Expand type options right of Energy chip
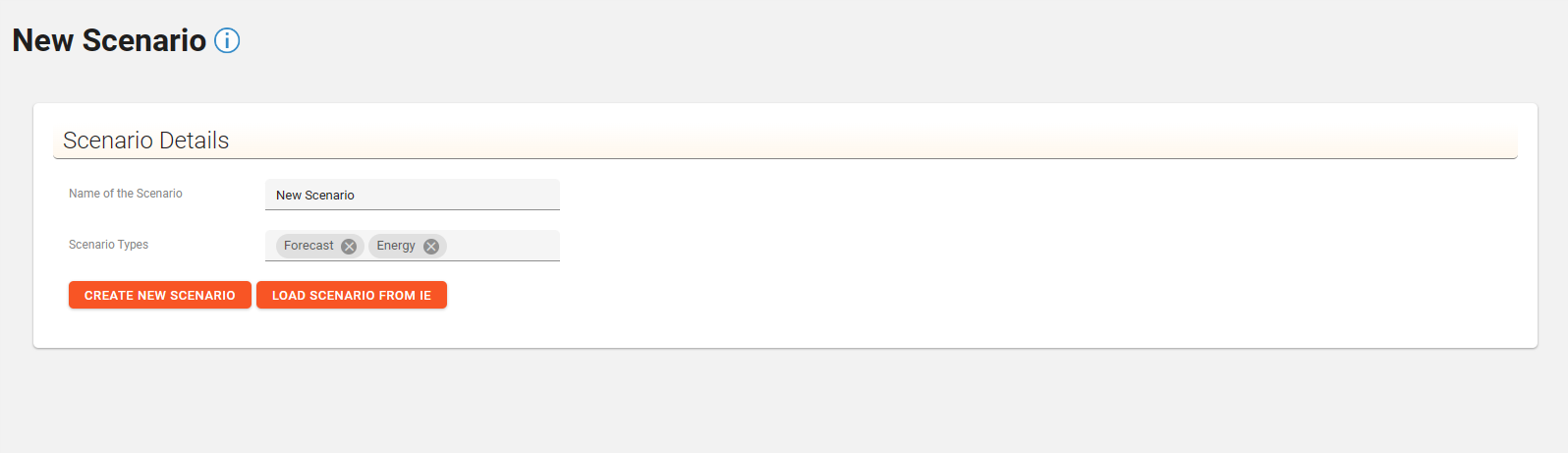The width and height of the screenshot is (1568, 453). pos(501,246)
